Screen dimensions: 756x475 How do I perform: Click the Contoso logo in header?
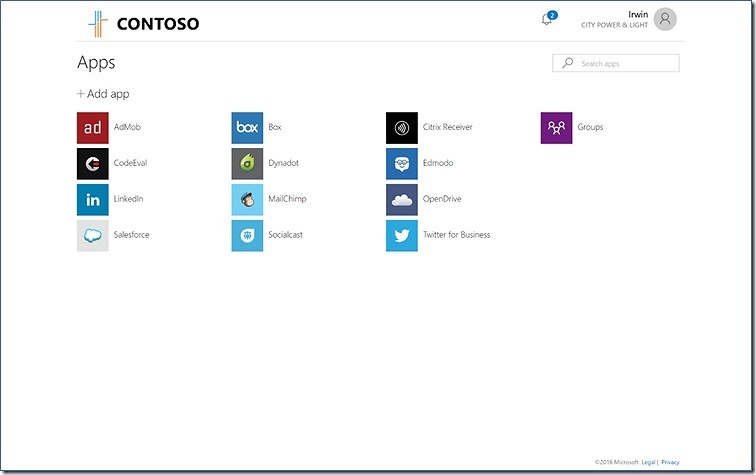[143, 23]
